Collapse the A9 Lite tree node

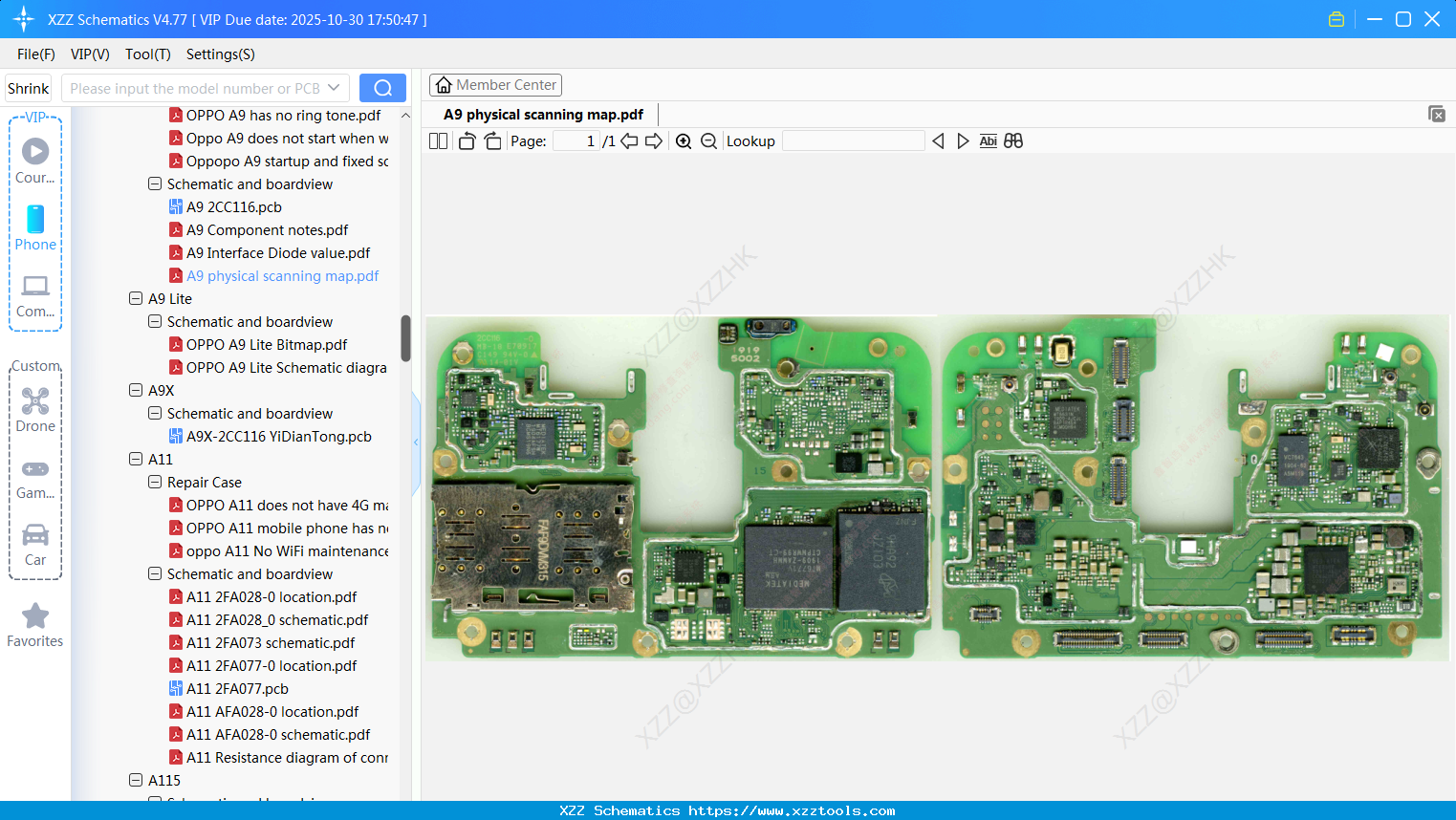click(x=136, y=298)
